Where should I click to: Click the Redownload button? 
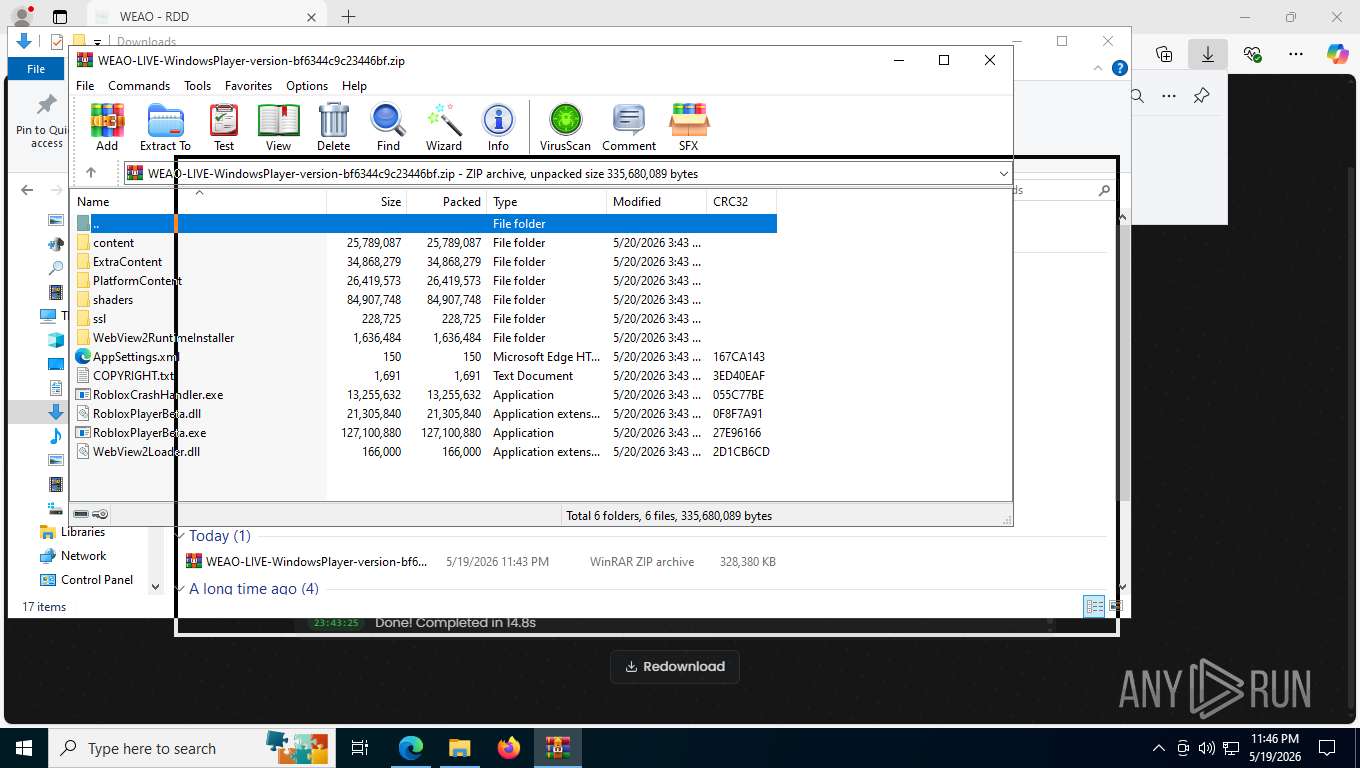tap(675, 667)
